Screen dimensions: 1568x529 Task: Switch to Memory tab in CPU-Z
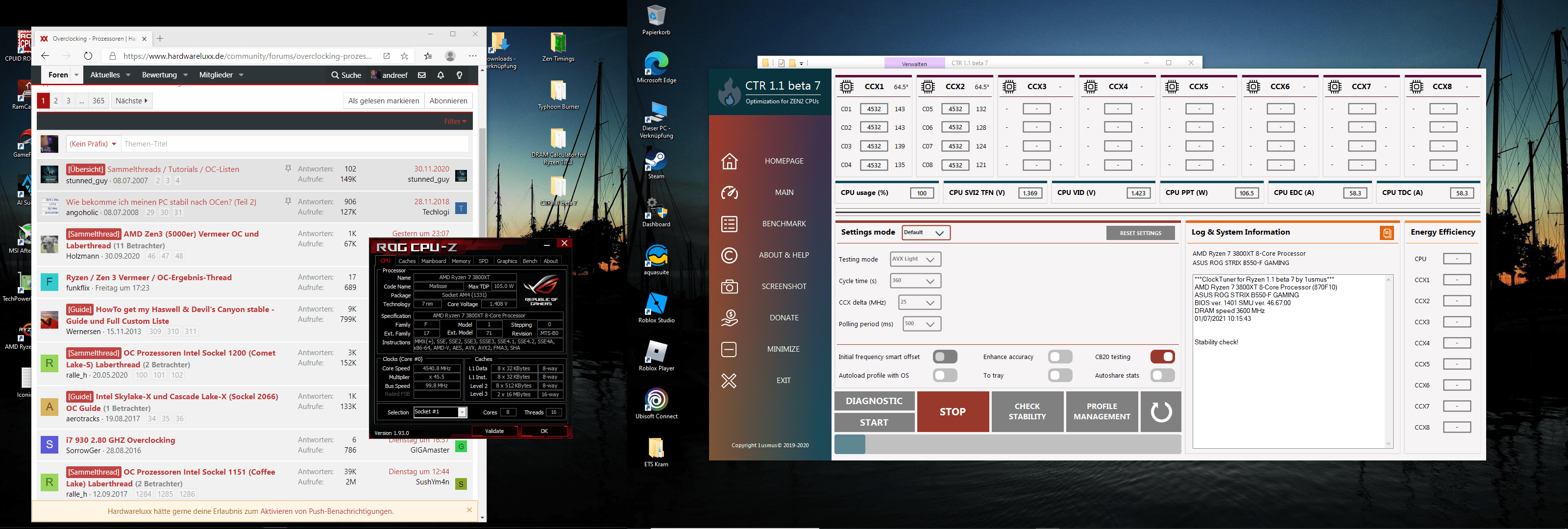(x=461, y=261)
